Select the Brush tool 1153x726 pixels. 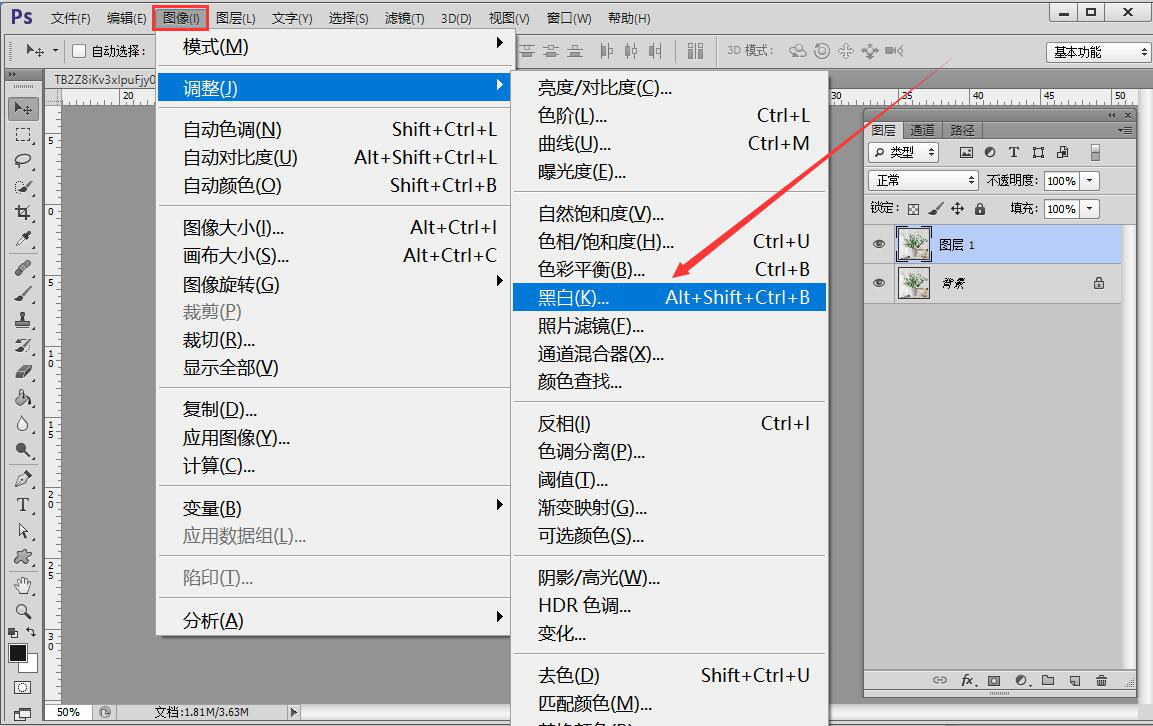pyautogui.click(x=24, y=294)
